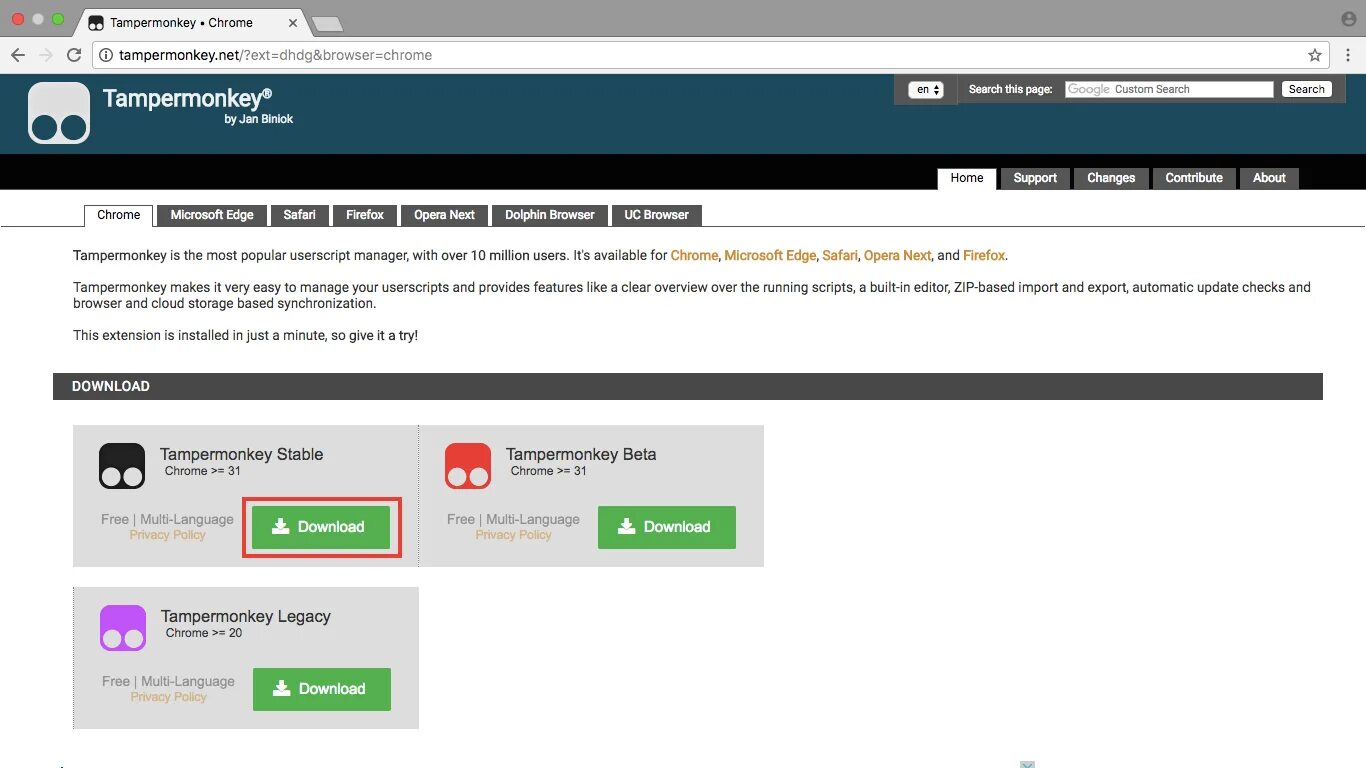Click the back navigation arrow
This screenshot has width=1366, height=768.
point(18,55)
